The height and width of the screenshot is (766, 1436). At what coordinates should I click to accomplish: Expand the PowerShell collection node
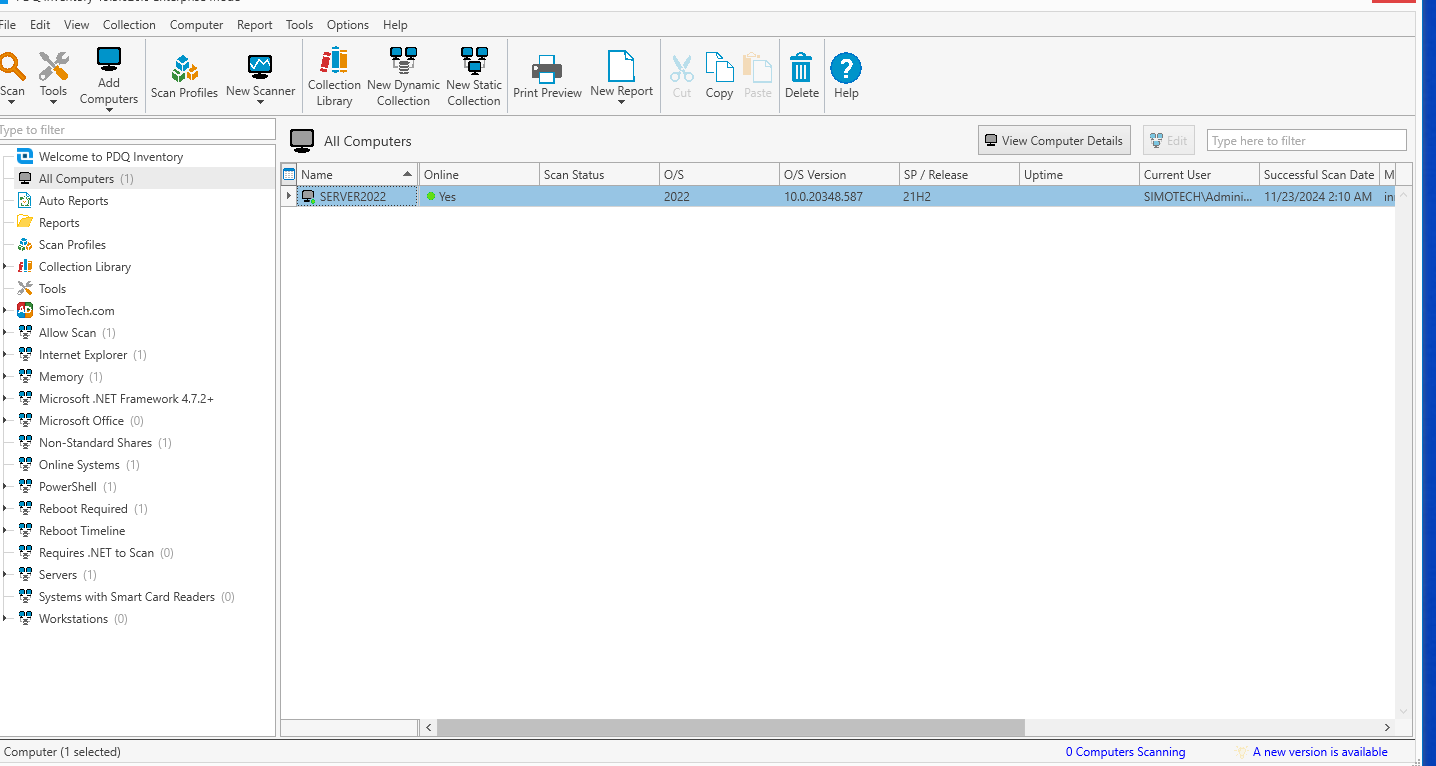(5, 487)
